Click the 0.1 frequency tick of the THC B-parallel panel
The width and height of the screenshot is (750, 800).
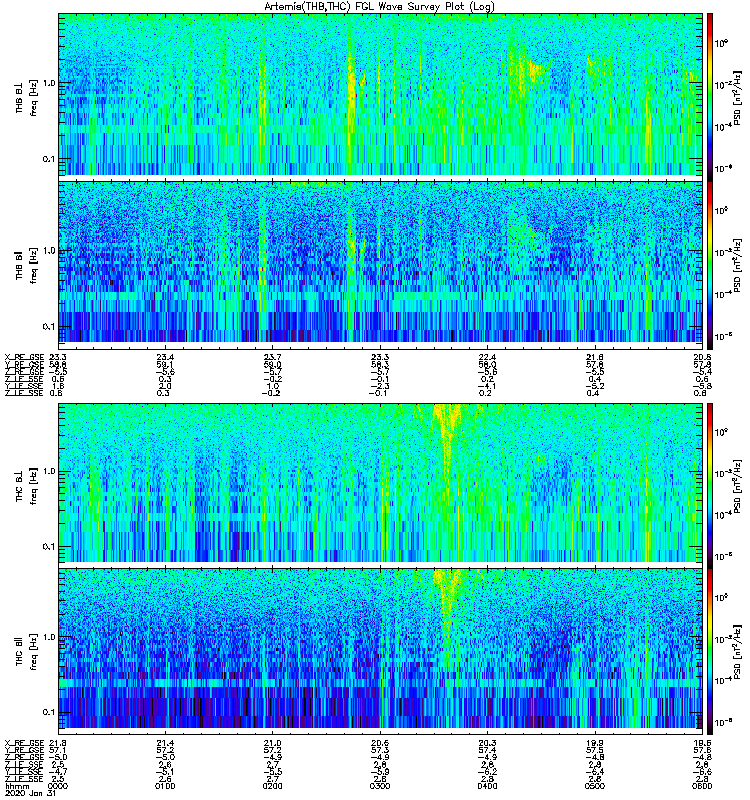(x=49, y=712)
